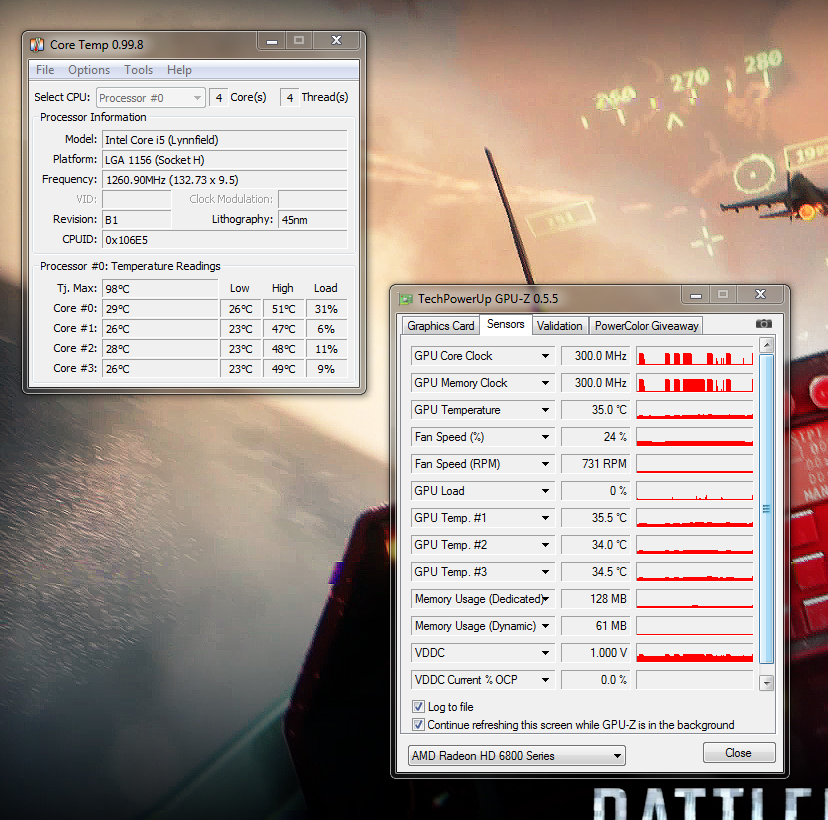Open the Tools menu in Core Temp
828x820 pixels.
138,70
